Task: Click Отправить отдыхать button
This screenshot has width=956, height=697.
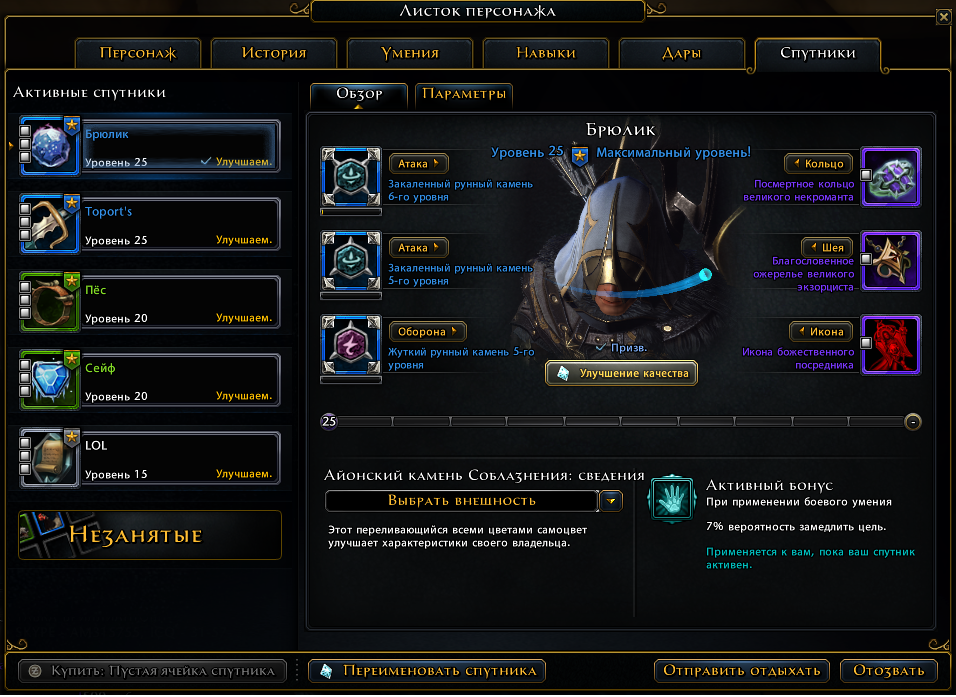Action: (741, 671)
